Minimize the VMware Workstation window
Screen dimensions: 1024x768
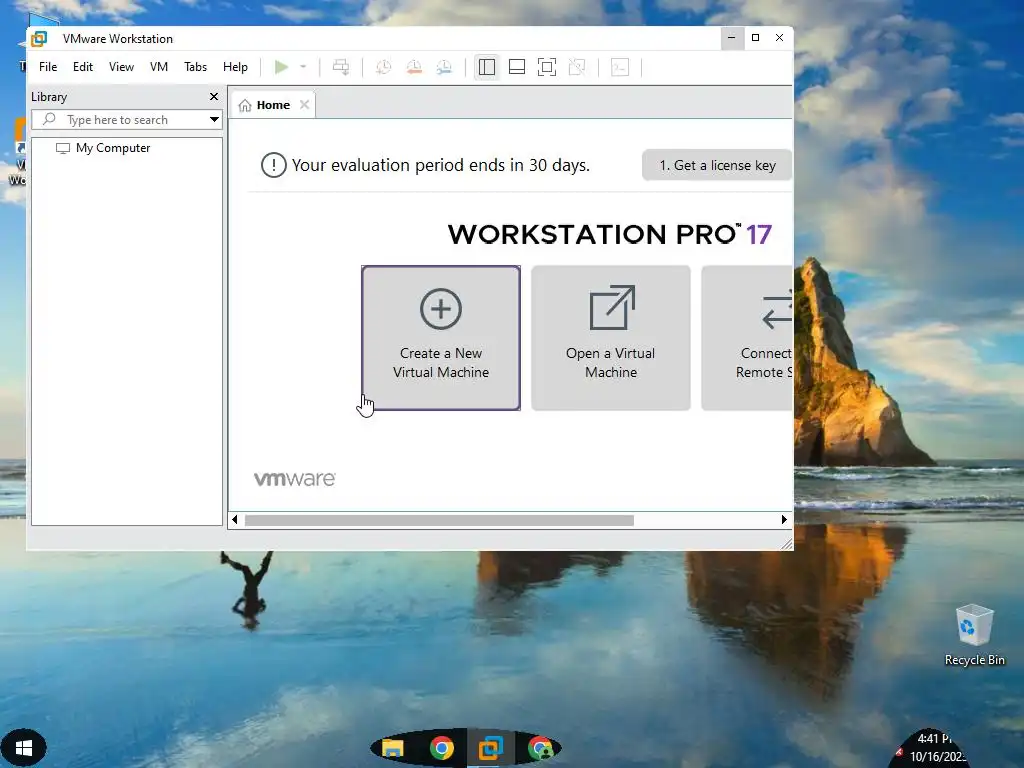[731, 38]
